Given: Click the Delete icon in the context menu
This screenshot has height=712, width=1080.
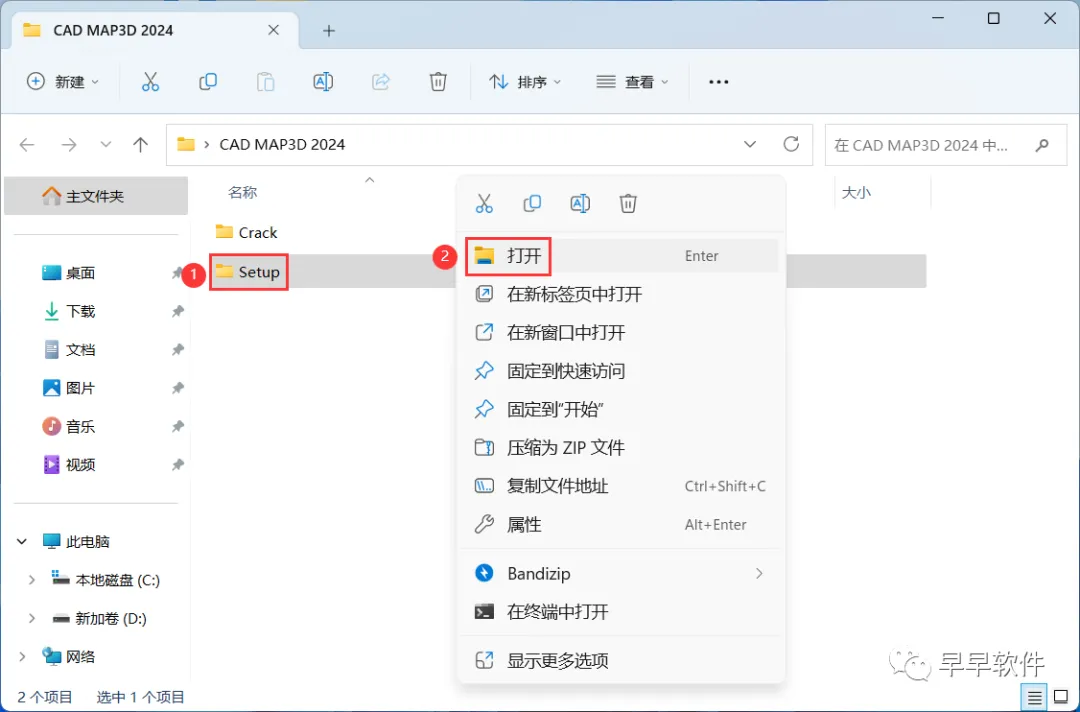Looking at the screenshot, I should pos(627,204).
